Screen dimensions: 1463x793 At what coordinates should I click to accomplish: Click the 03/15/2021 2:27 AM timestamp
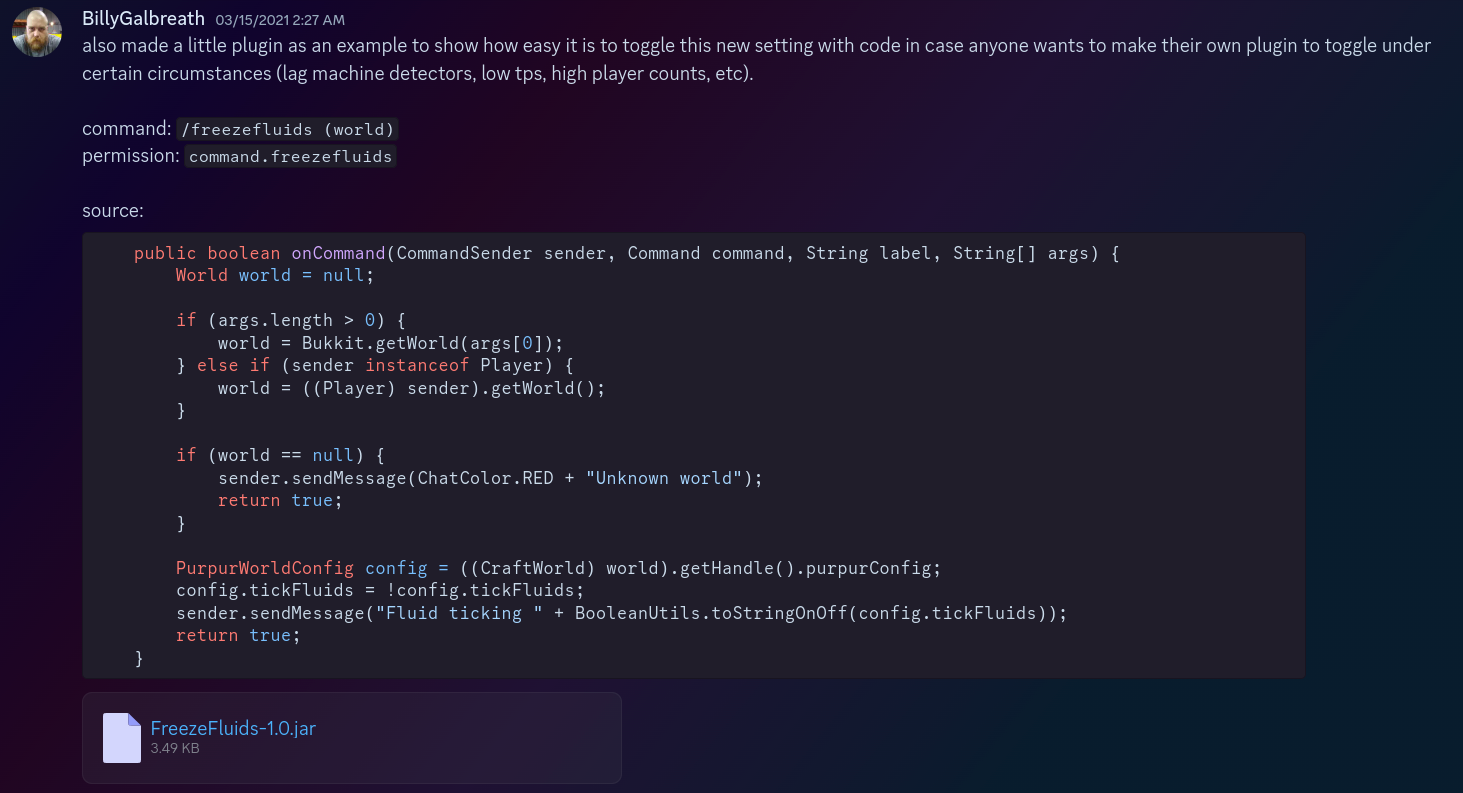pyautogui.click(x=280, y=20)
